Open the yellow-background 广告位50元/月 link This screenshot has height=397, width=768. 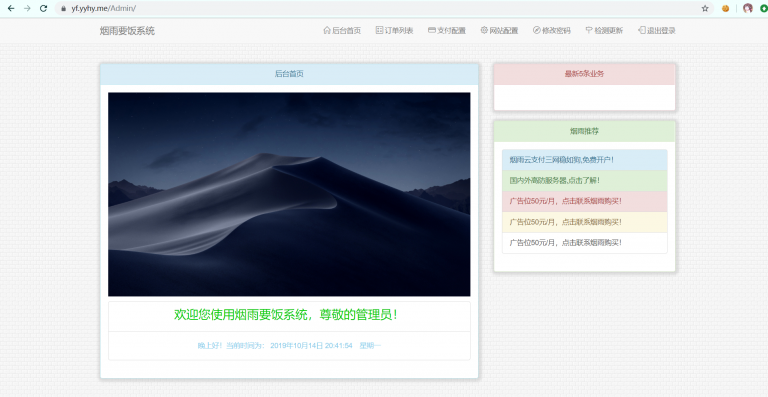584,222
